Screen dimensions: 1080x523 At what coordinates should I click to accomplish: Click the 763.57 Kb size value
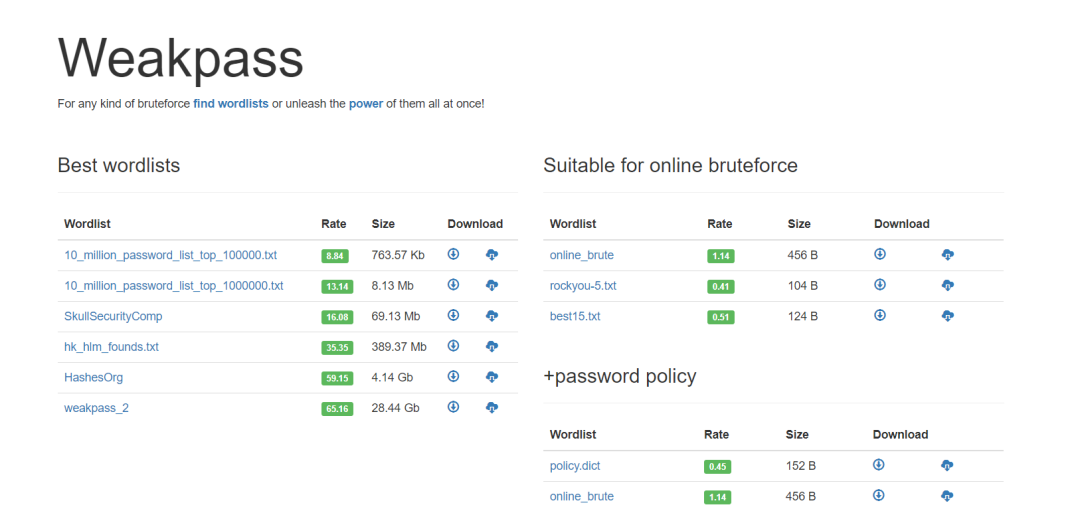398,255
